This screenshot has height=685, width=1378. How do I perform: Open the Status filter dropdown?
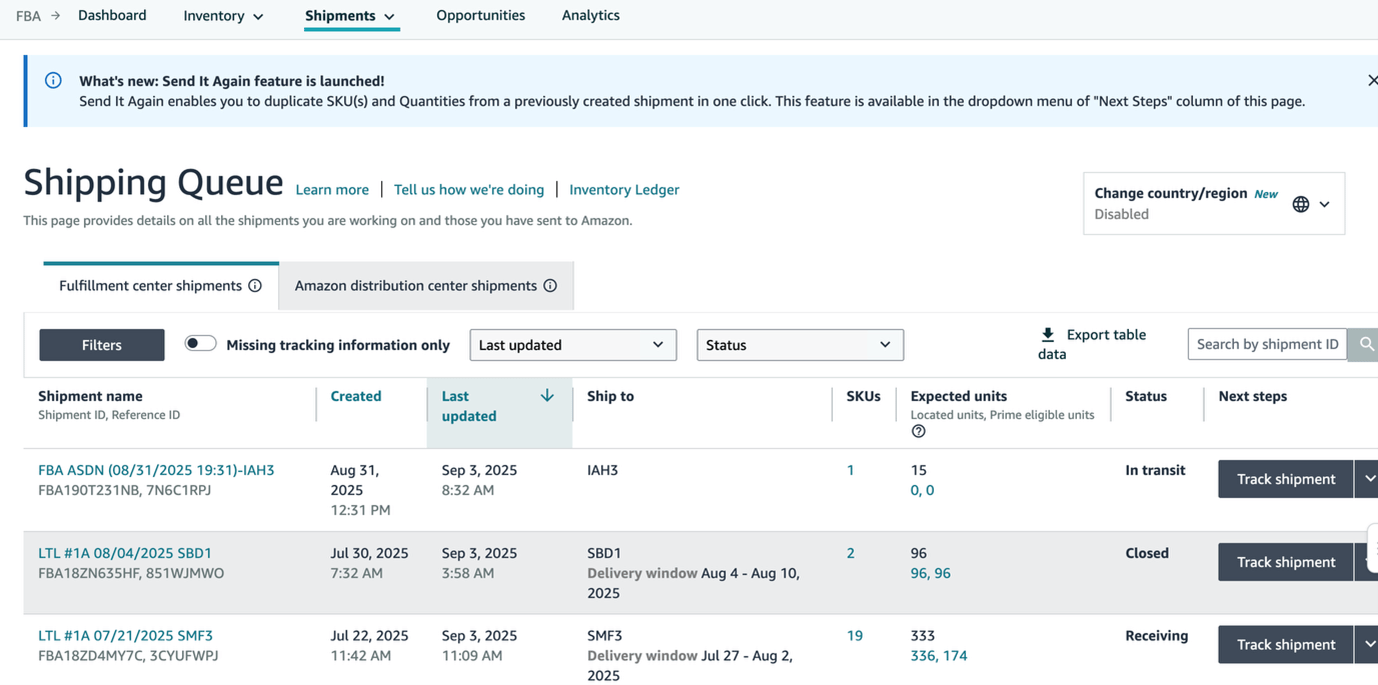click(x=799, y=345)
